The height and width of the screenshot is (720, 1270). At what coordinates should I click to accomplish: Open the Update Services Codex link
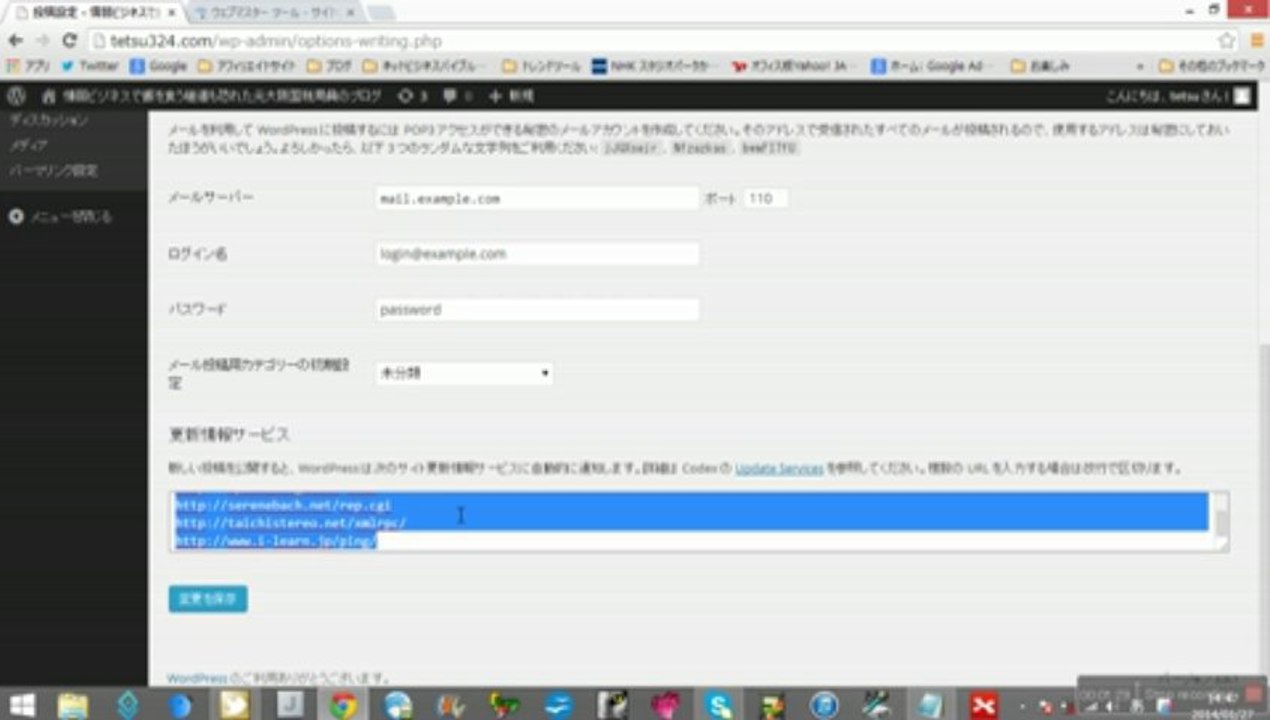779,468
